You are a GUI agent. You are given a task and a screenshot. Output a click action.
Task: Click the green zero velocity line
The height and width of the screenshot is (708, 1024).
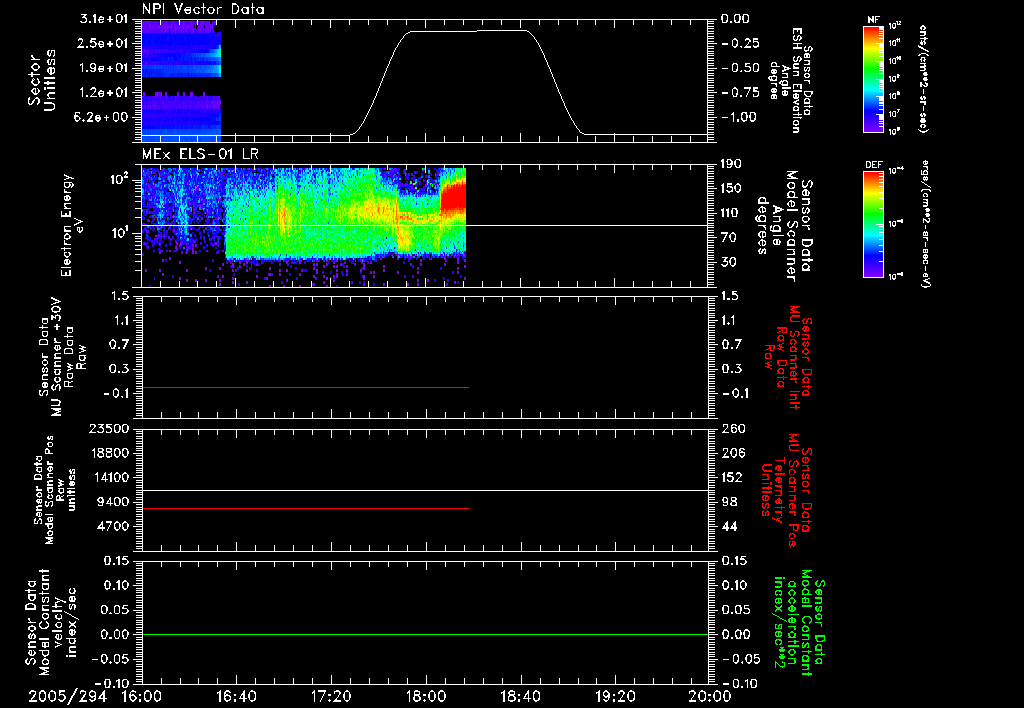(x=425, y=634)
